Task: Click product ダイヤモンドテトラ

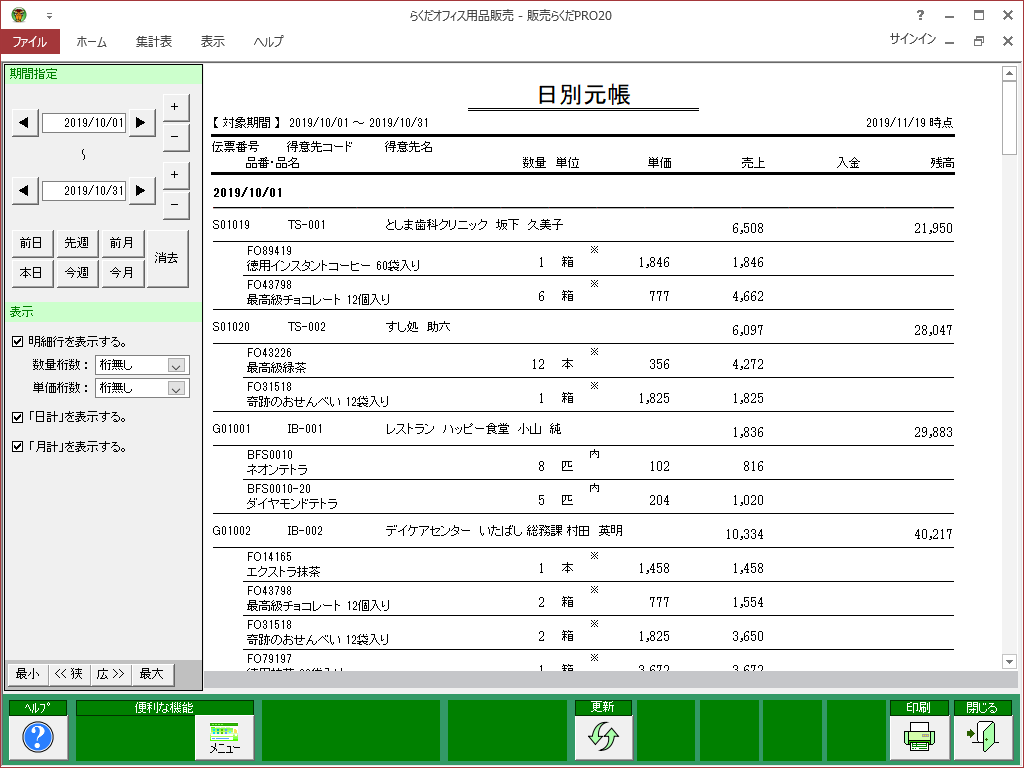Action: [x=292, y=503]
